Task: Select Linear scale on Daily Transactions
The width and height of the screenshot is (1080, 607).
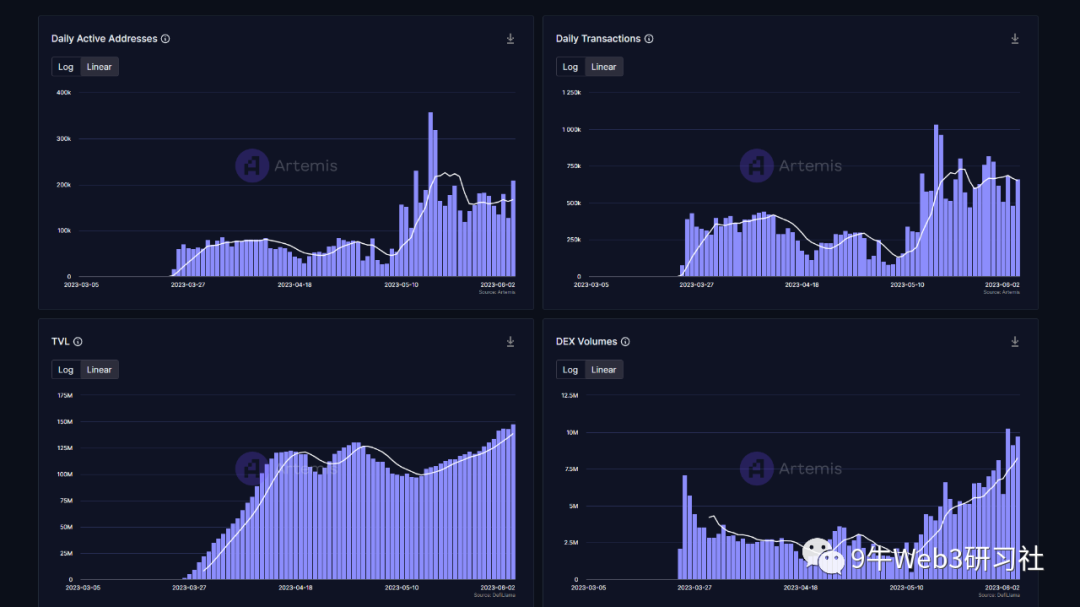Action: click(603, 67)
